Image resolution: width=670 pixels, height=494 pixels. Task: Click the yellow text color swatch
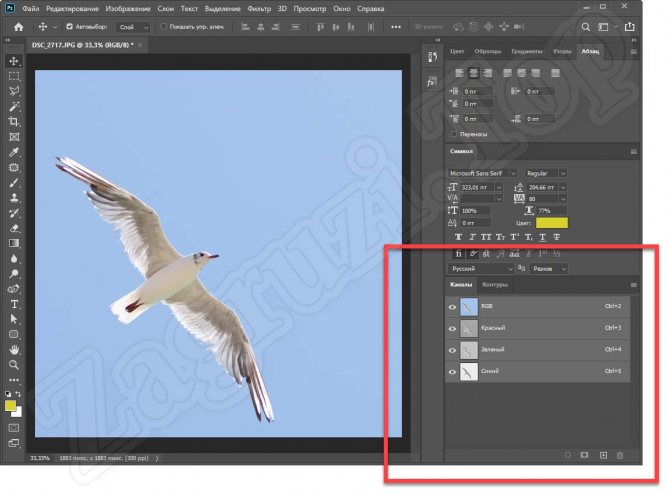[x=552, y=223]
